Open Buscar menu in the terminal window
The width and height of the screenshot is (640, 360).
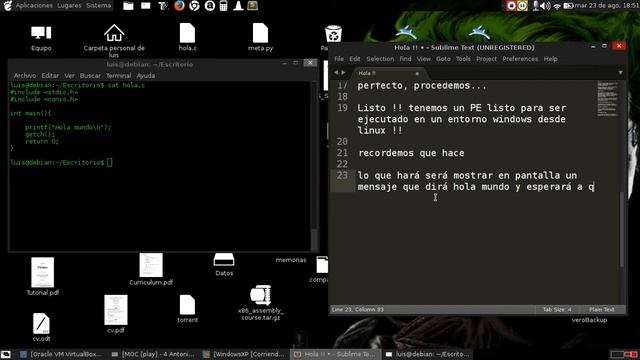90,76
